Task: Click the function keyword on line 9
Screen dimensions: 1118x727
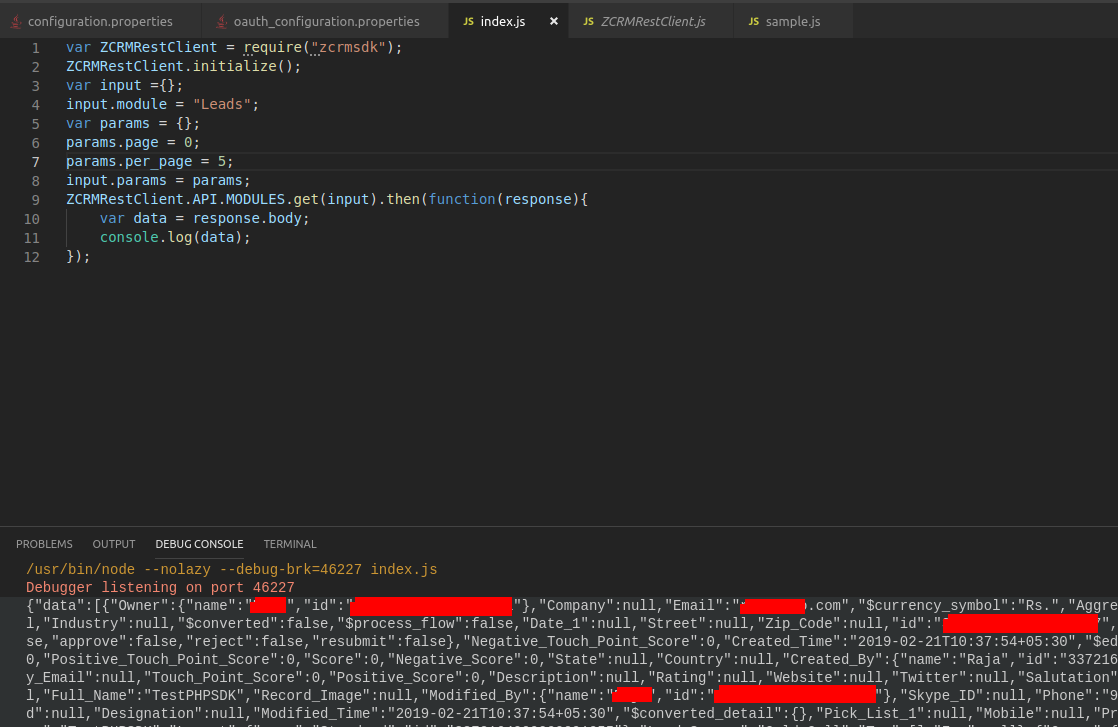Action: pyautogui.click(x=462, y=199)
